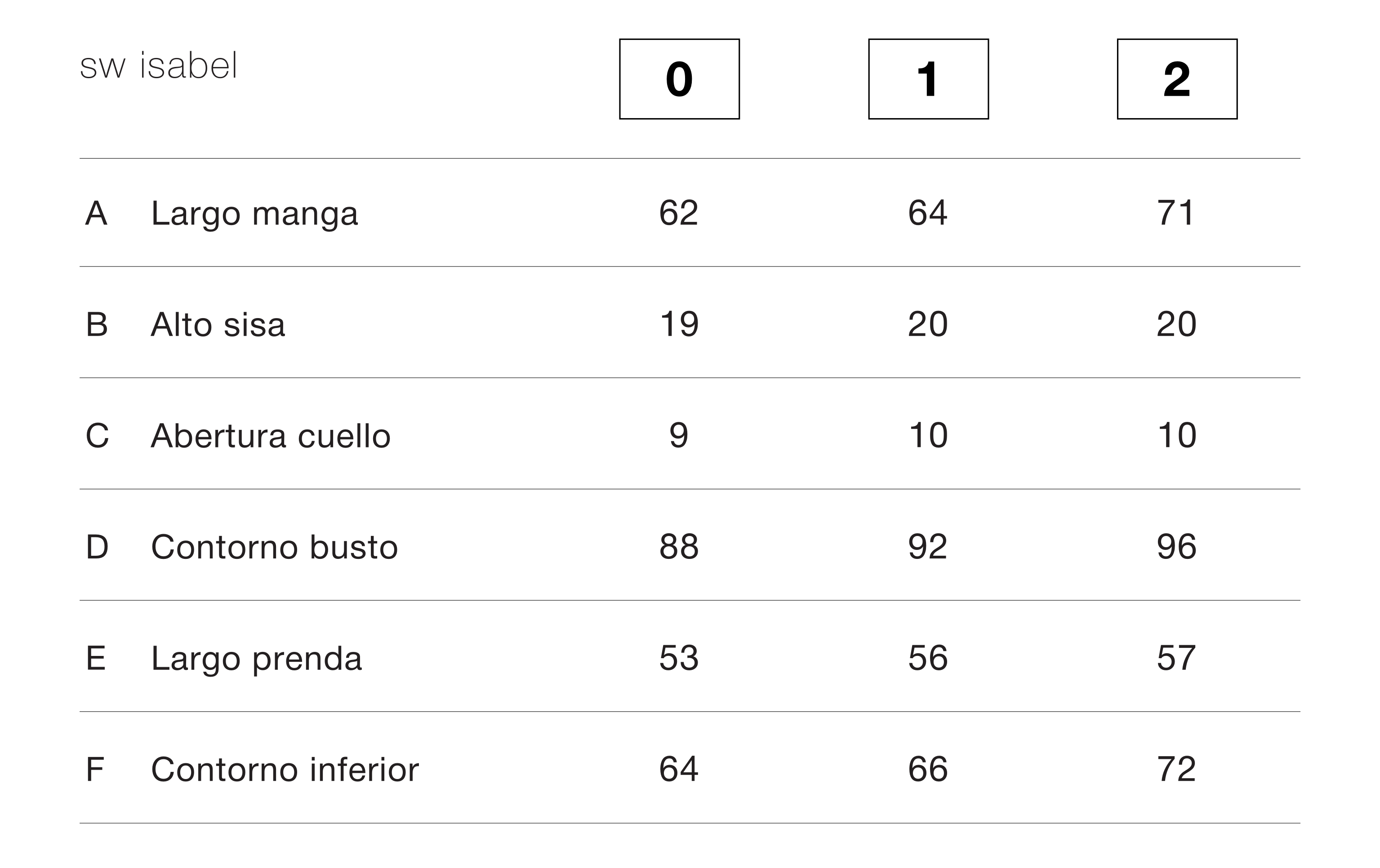Click the value 72 for Contorno inferior
The image size is (1380, 868).
[1176, 769]
